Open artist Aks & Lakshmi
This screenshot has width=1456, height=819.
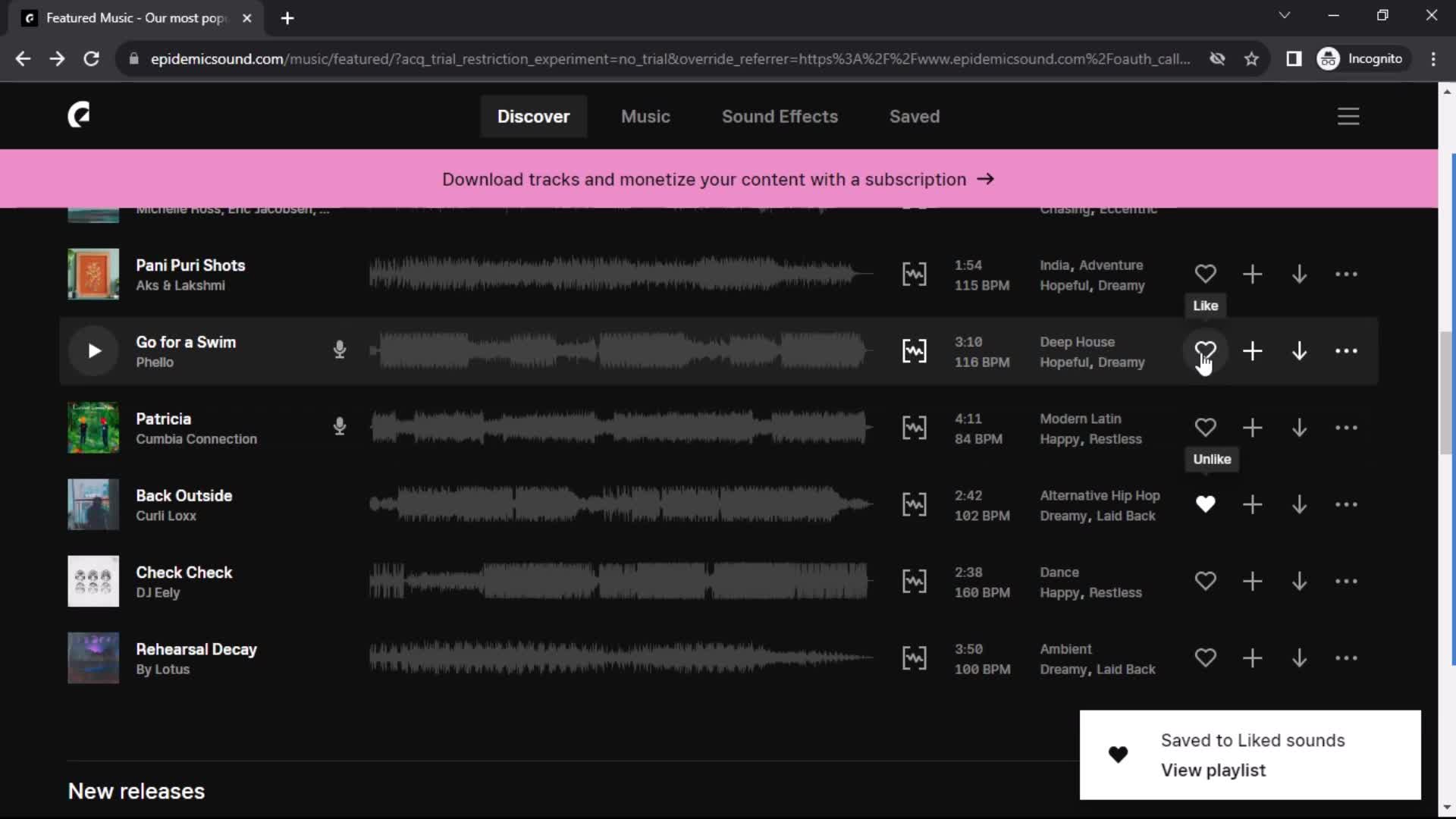point(180,285)
